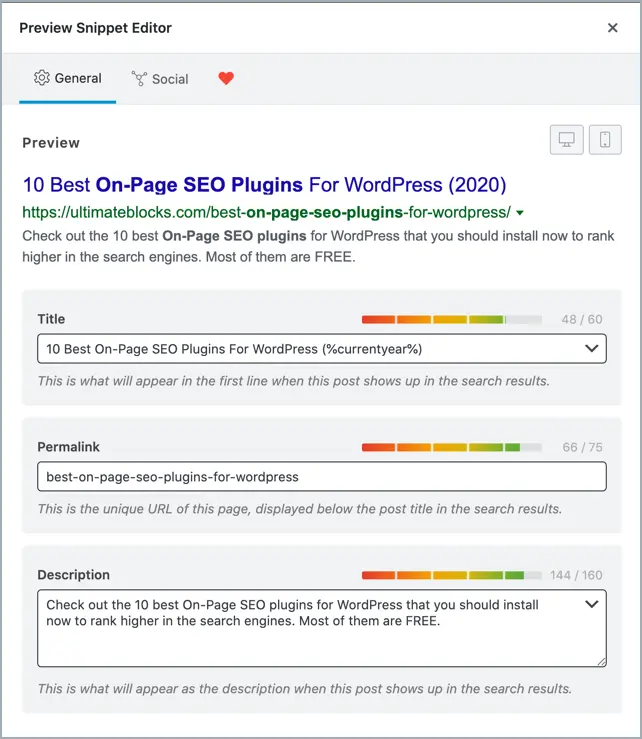Click the 'Permalink' field label
This screenshot has width=642, height=739.
(68, 447)
